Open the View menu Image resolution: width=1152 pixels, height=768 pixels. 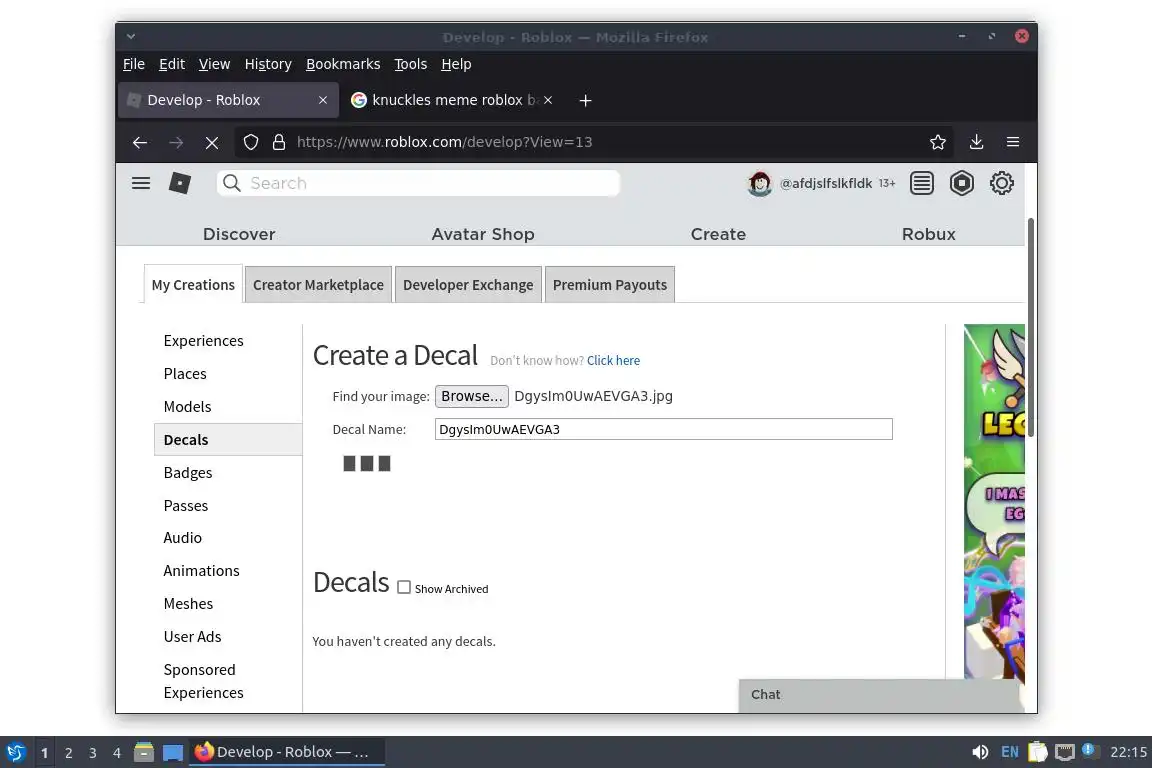214,64
